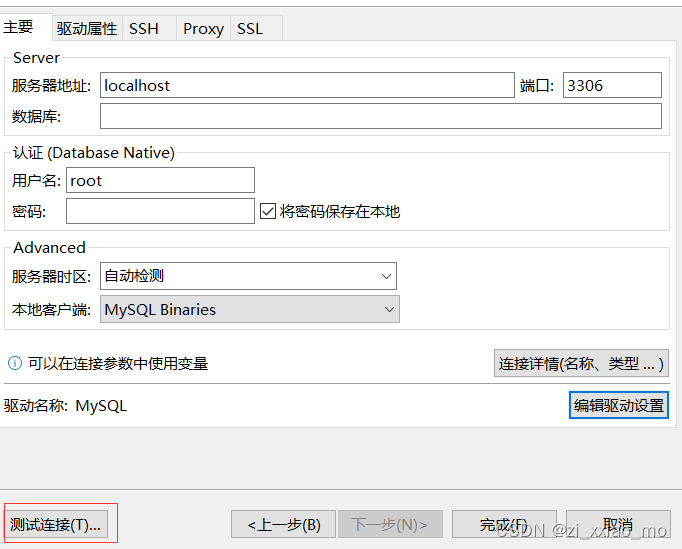The width and height of the screenshot is (682, 549).
Task: Click the 可以在连接参数中使用变量 hint text
Action: pos(118,363)
